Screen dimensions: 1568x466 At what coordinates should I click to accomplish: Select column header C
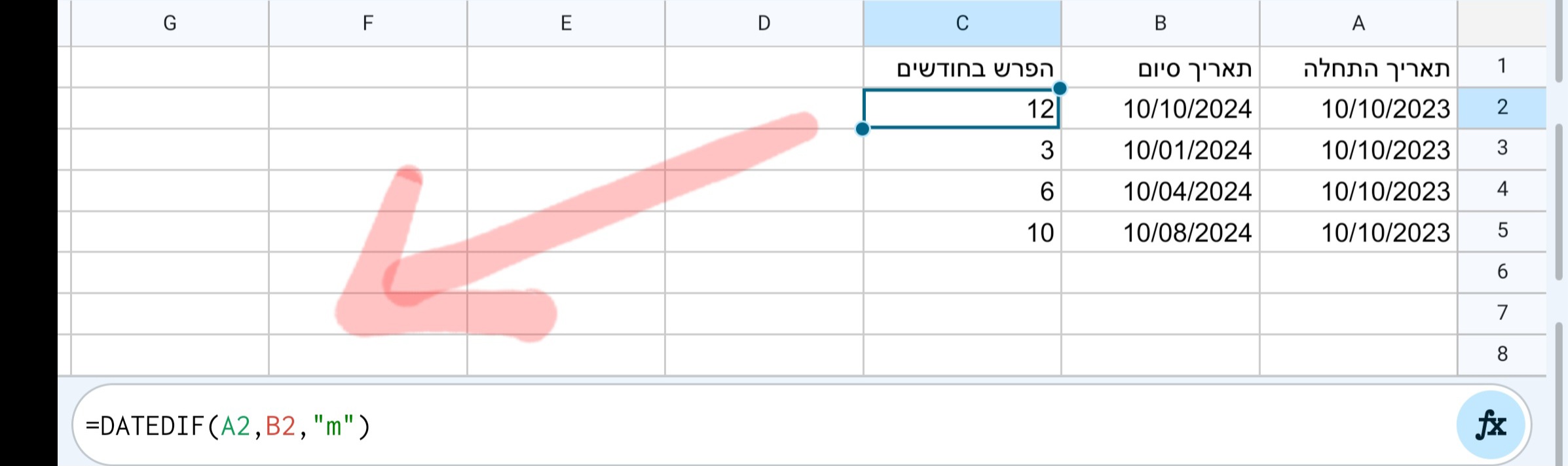pyautogui.click(x=963, y=24)
